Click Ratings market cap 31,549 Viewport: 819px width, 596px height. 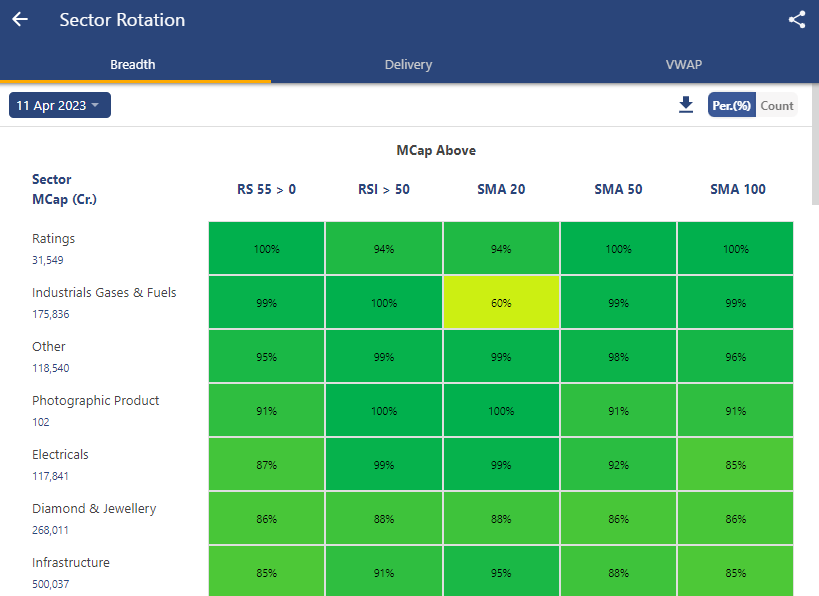[48, 260]
